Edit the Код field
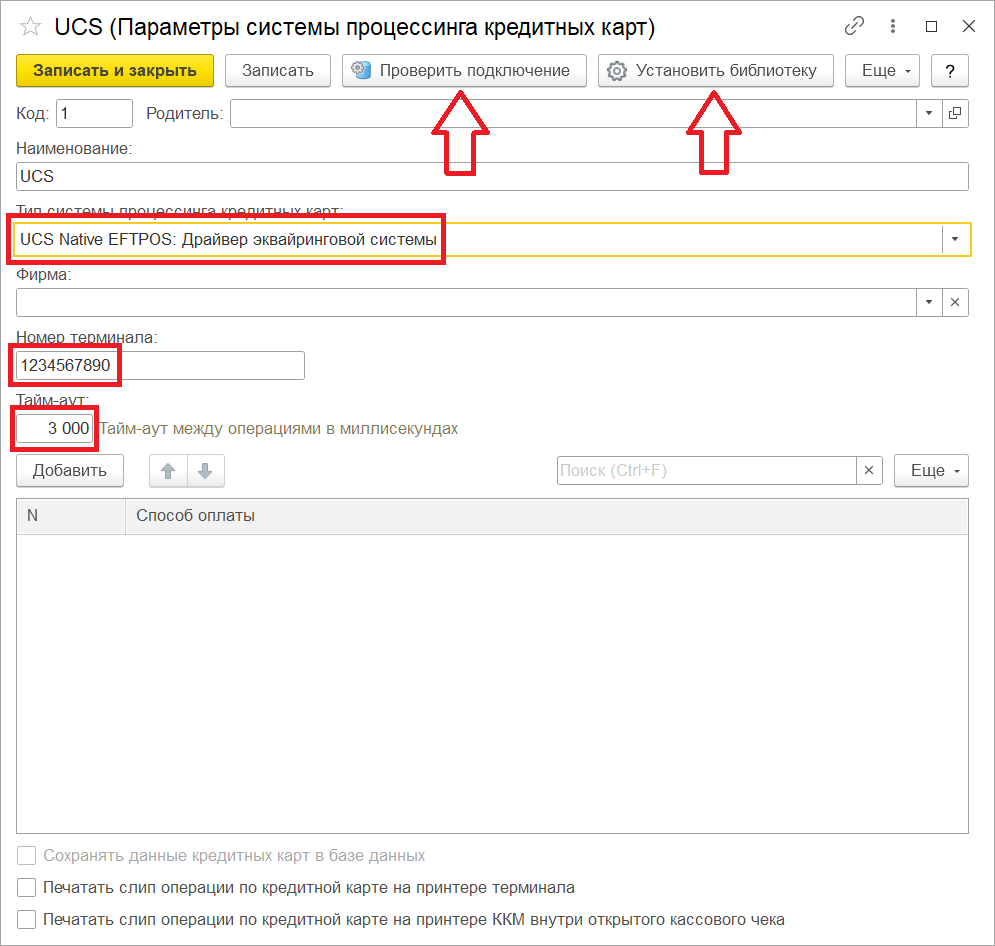Screen dimensions: 995x946 pos(95,114)
